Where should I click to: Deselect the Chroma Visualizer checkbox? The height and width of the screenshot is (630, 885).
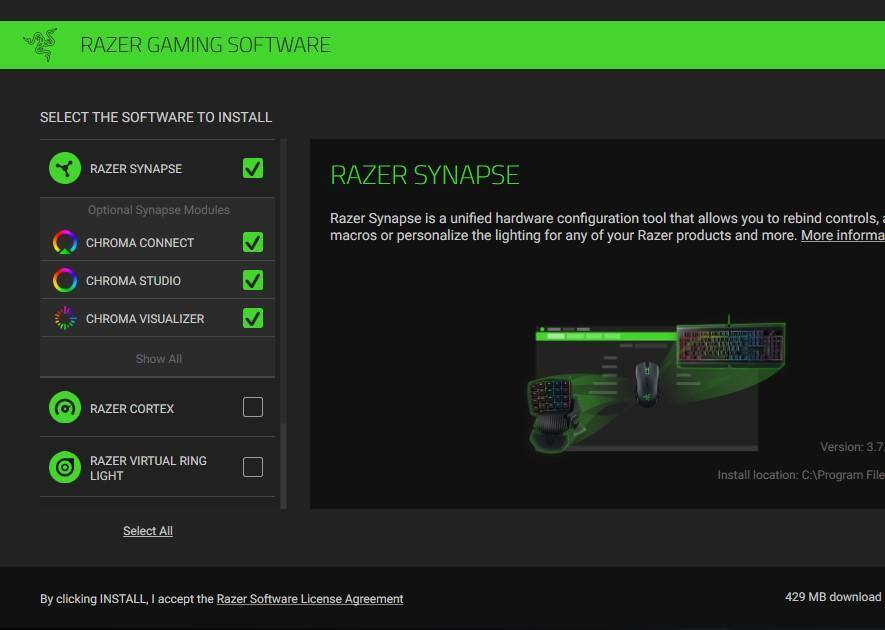coord(253,319)
